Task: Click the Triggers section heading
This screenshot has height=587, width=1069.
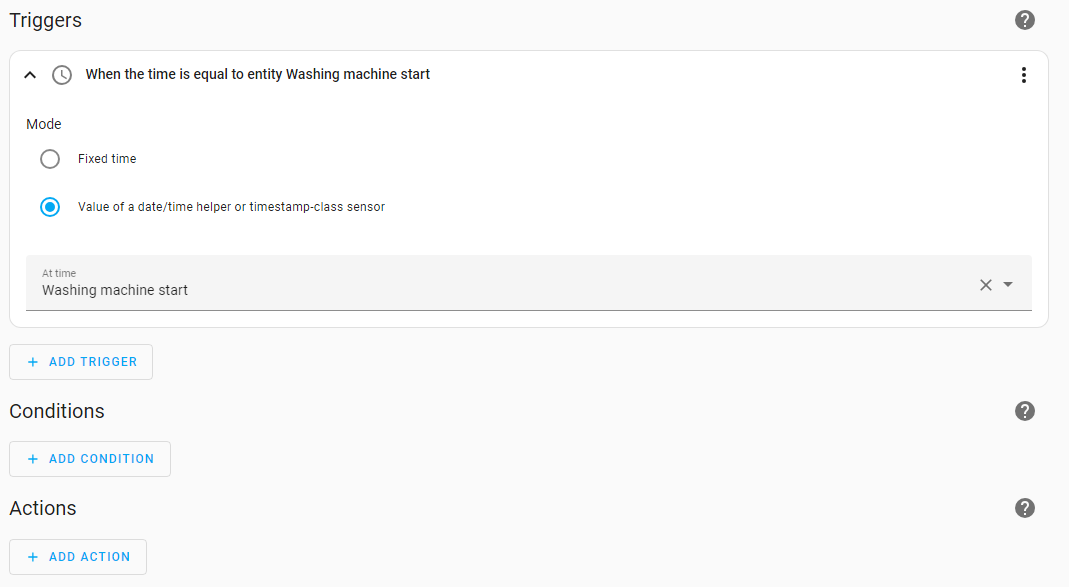Action: point(46,20)
